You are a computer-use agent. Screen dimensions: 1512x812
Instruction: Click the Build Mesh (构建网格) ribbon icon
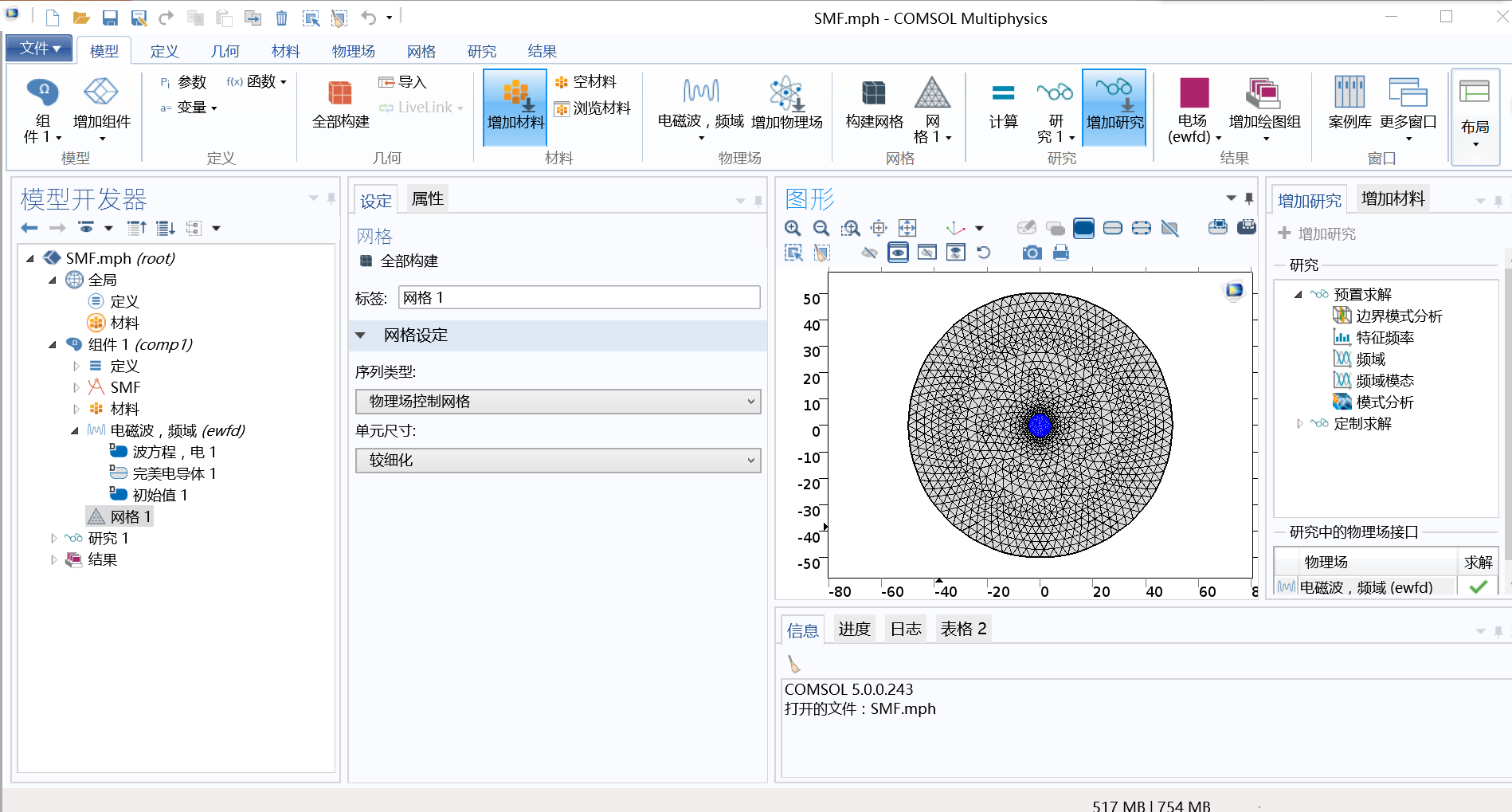[874, 104]
